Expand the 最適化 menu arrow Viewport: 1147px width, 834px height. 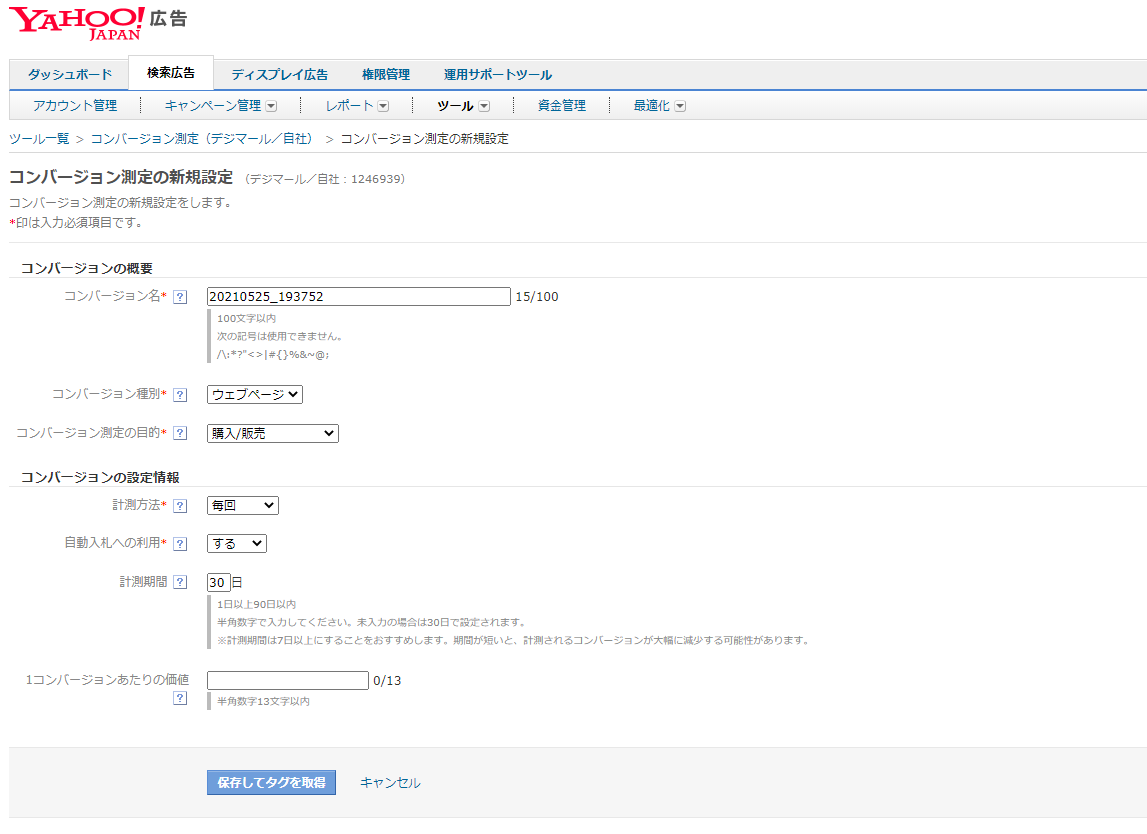pyautogui.click(x=680, y=106)
